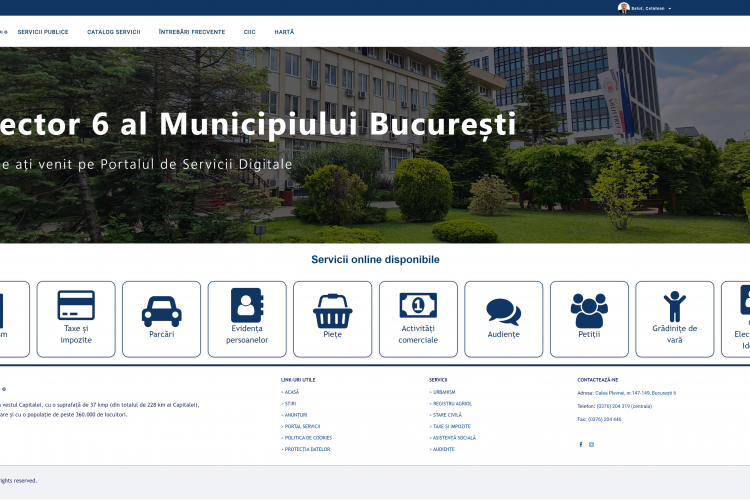Open the Catalog Servicii menu
750x500 pixels.
tap(114, 32)
